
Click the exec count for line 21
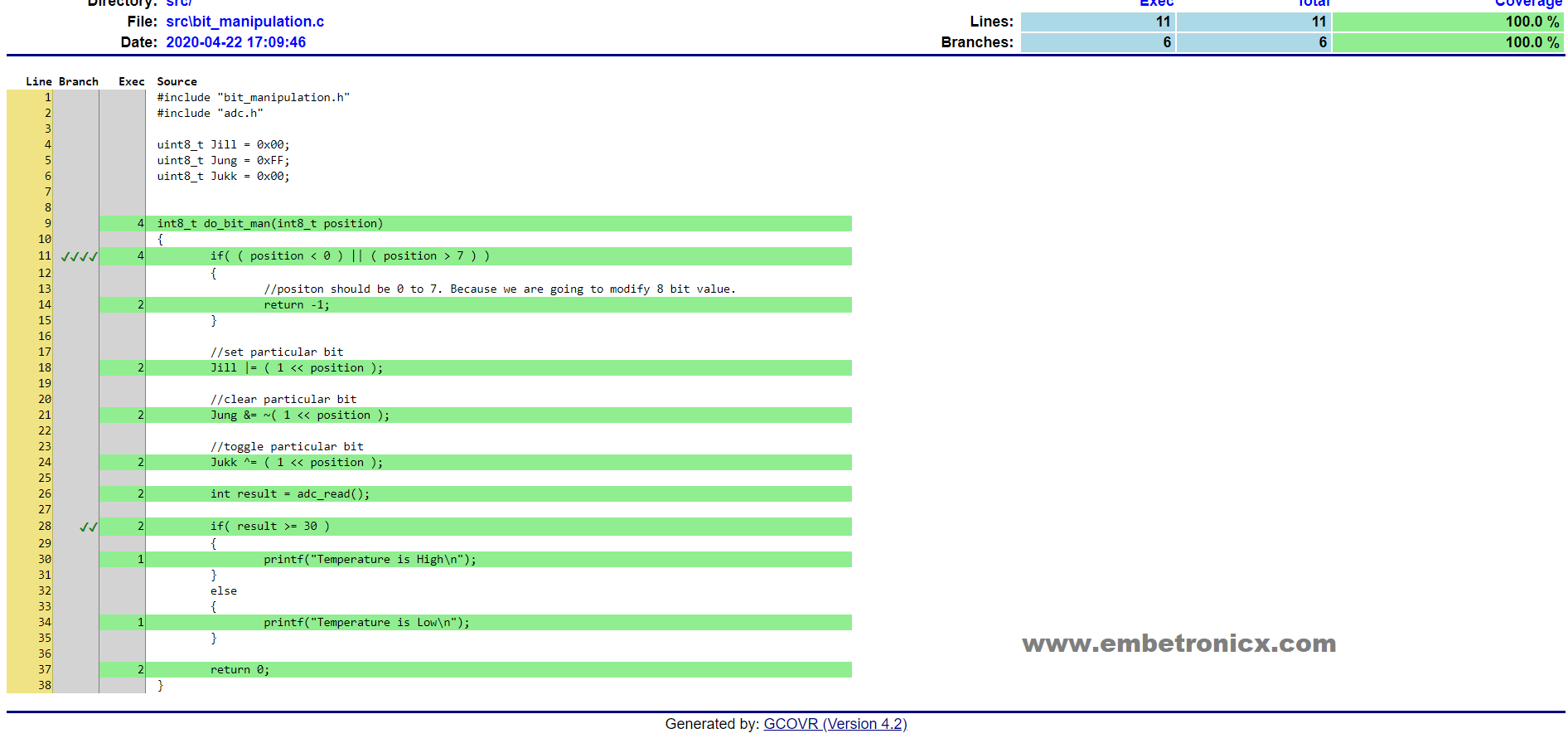[x=140, y=415]
